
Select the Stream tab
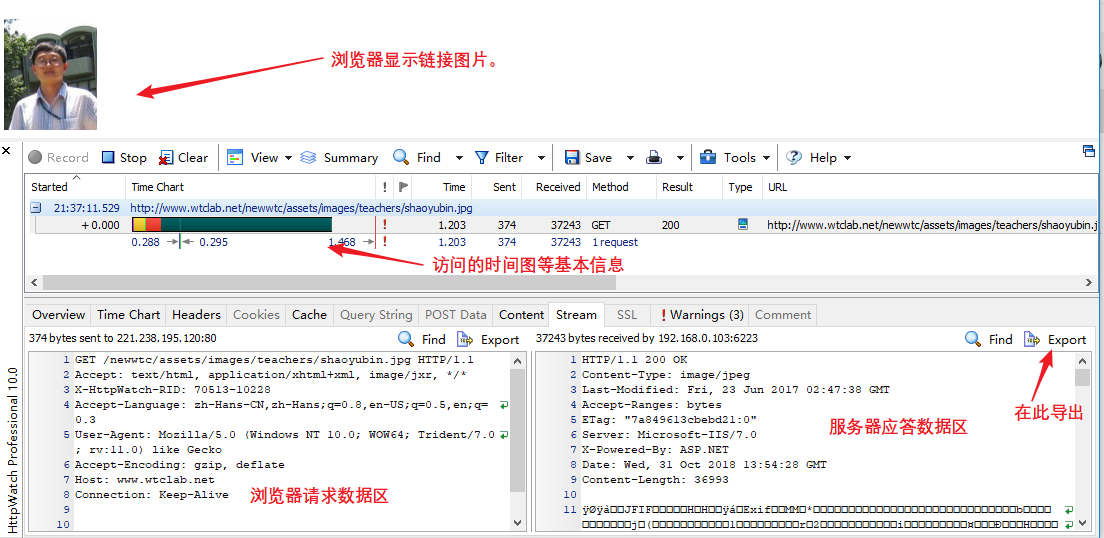tap(576, 315)
